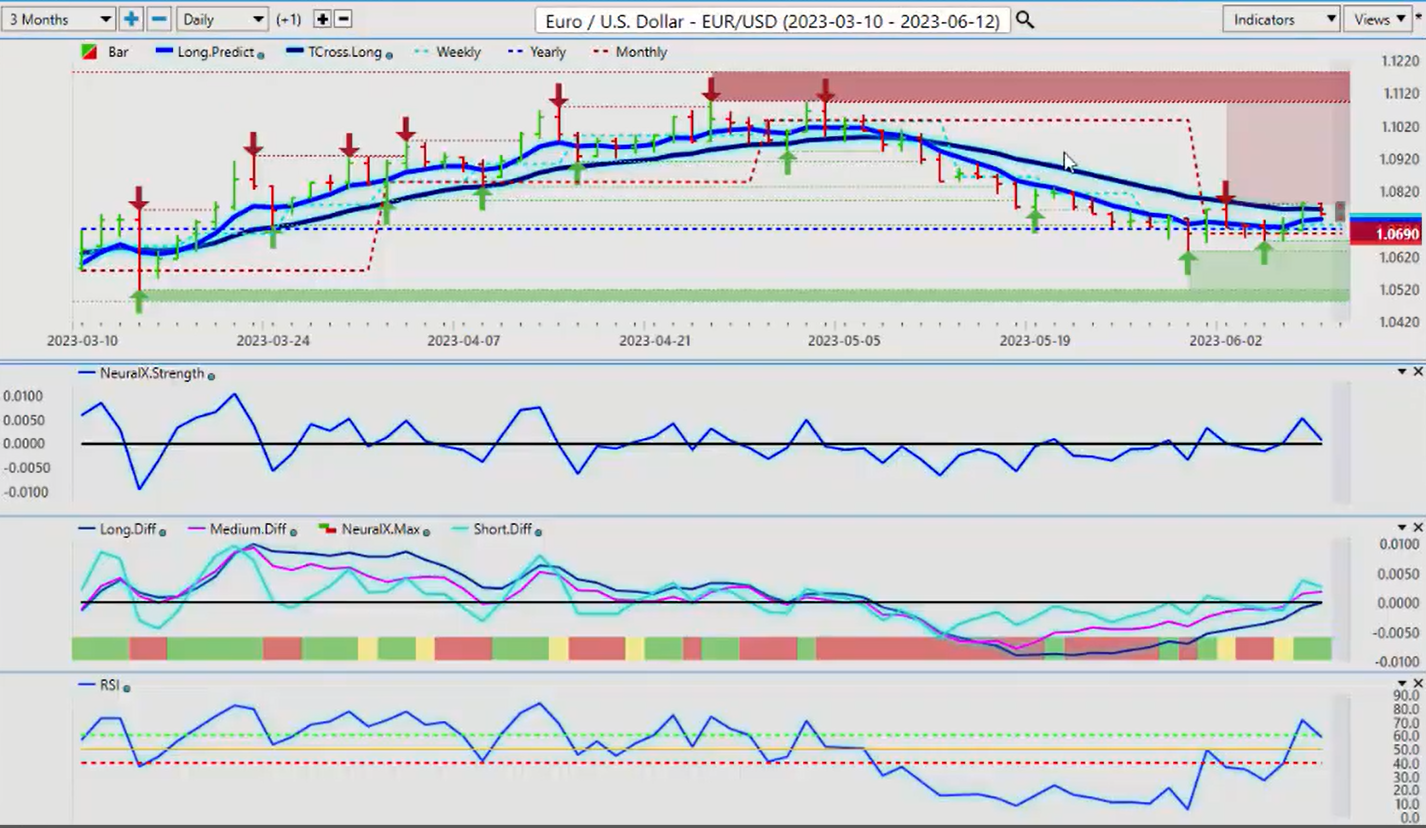Close the NeuralX.Strength panel
The width and height of the screenshot is (1426, 828).
pyautogui.click(x=1417, y=372)
